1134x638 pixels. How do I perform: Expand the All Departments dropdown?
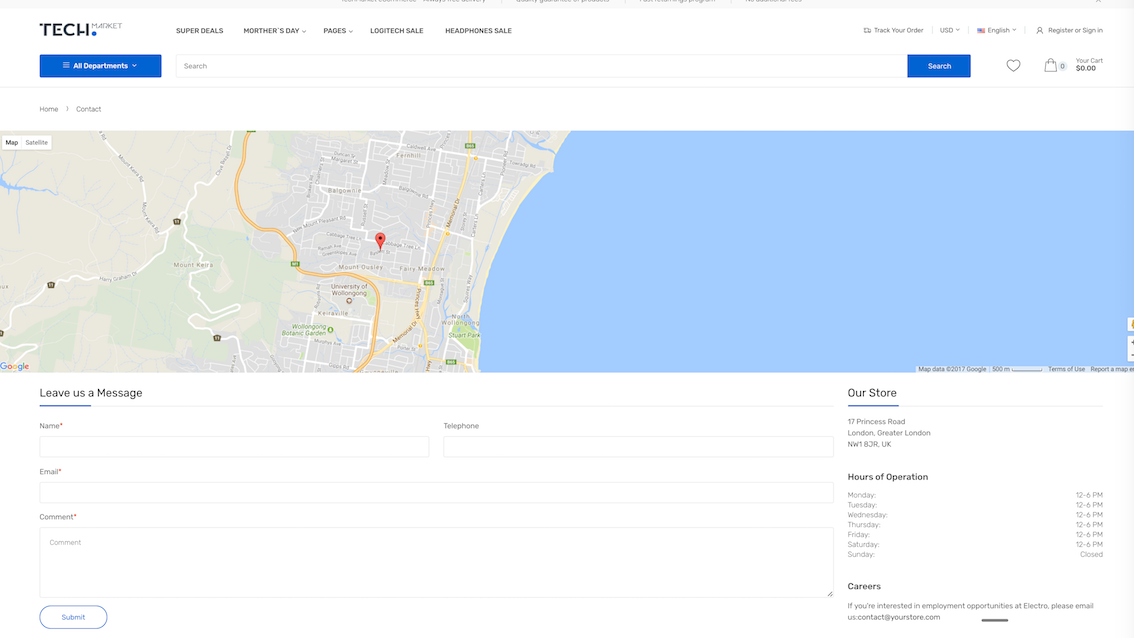pos(101,66)
